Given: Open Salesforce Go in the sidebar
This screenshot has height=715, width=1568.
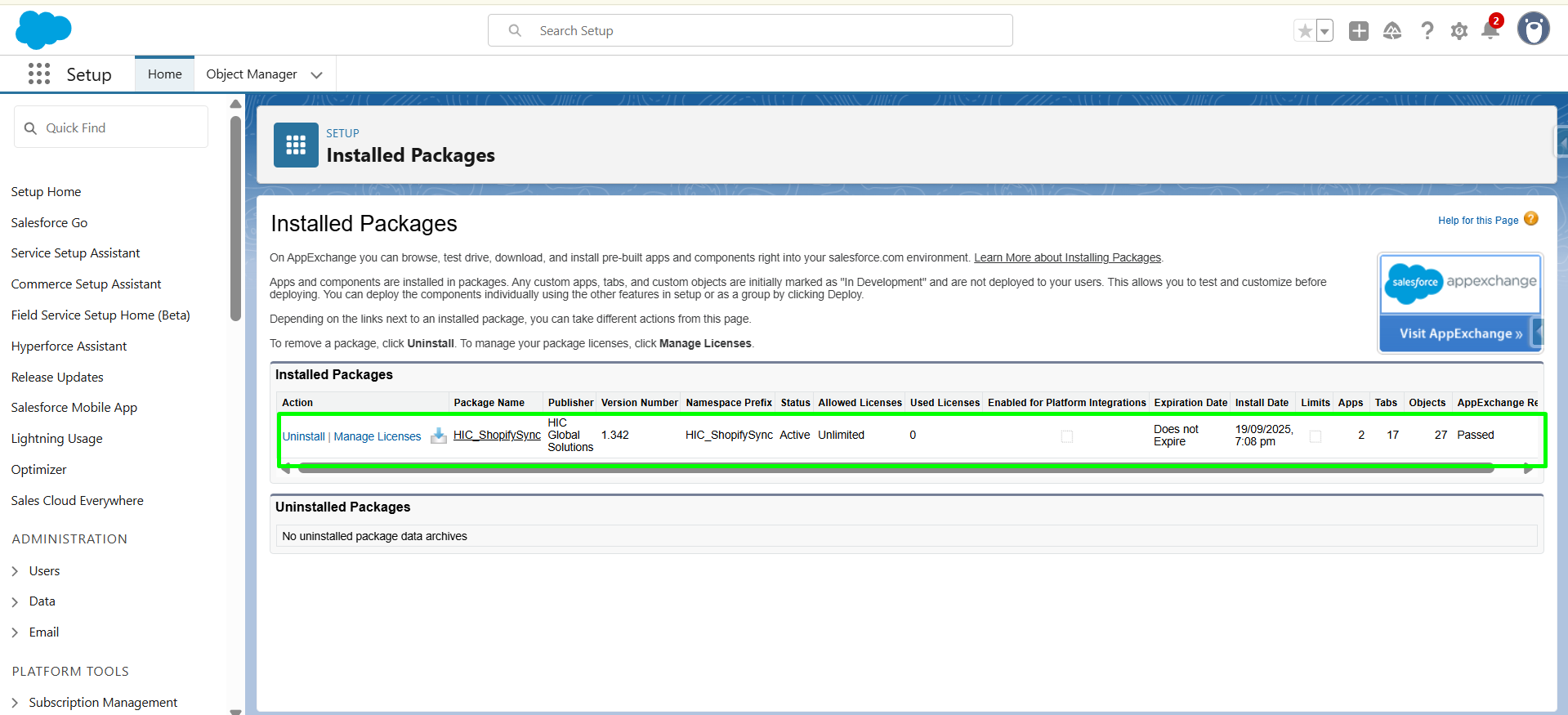Looking at the screenshot, I should (x=49, y=223).
